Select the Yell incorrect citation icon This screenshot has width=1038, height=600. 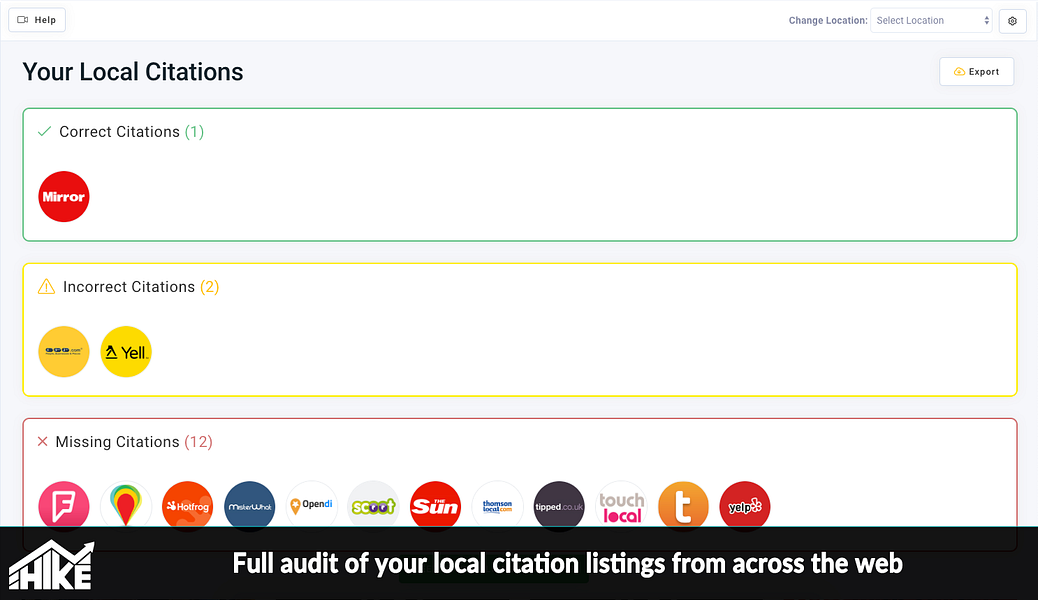(x=126, y=352)
